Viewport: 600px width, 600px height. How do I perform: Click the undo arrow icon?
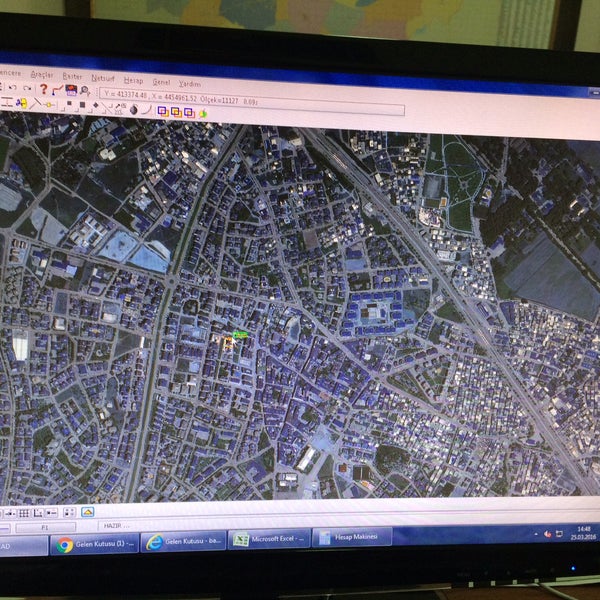13,87
